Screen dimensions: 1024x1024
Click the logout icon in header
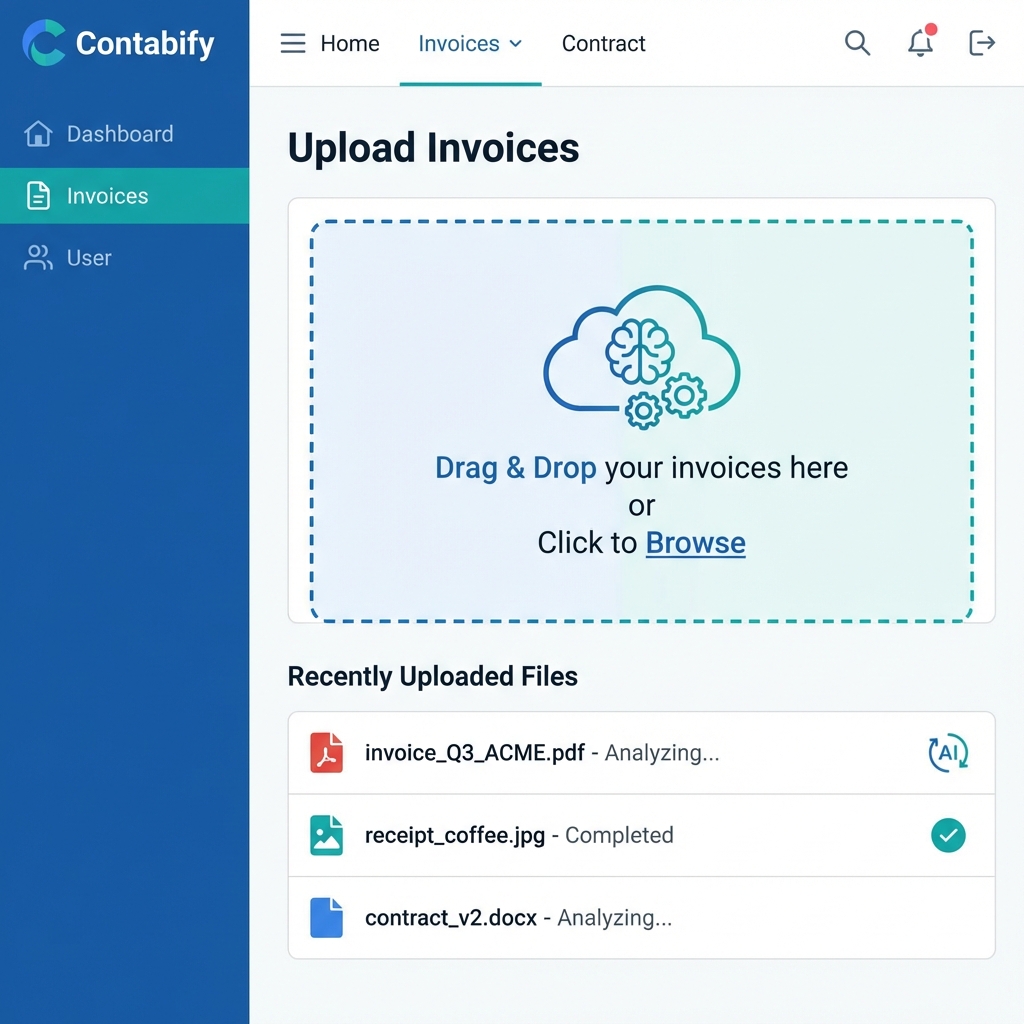point(982,43)
